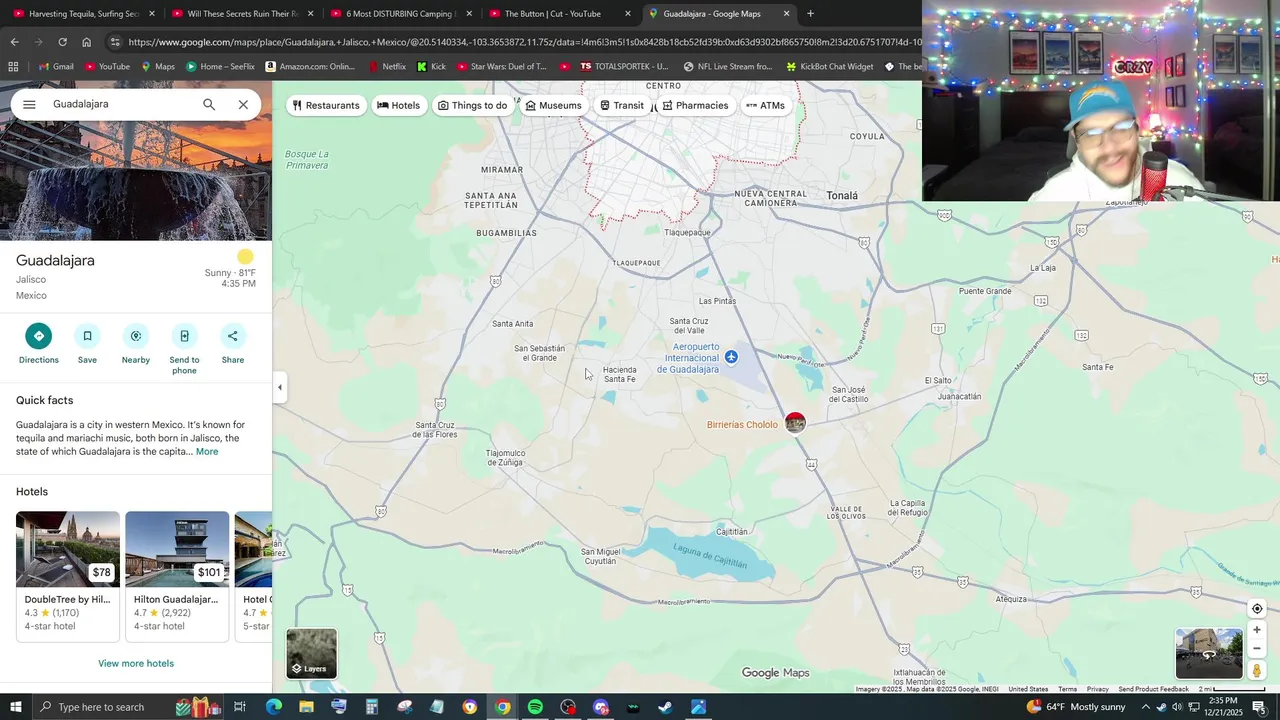Open DoubleTree by Hilton hotel card

(x=68, y=576)
